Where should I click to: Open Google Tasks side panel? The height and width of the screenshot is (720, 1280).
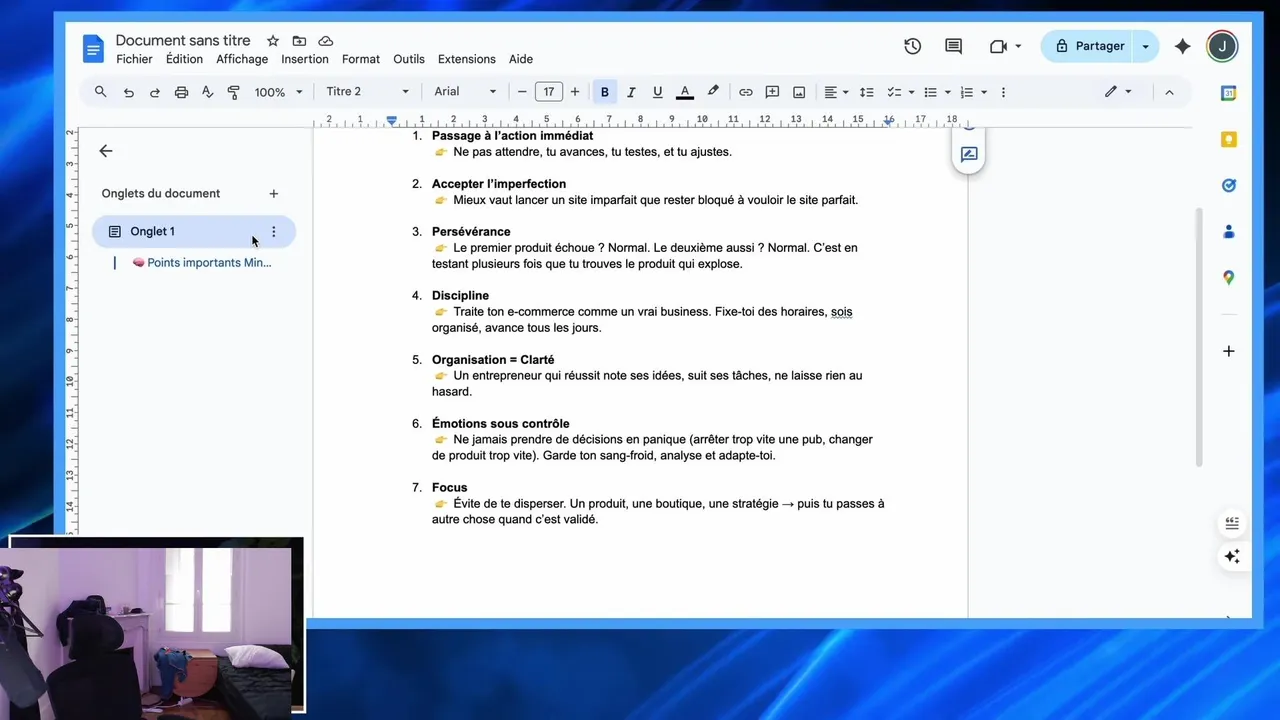[1229, 185]
